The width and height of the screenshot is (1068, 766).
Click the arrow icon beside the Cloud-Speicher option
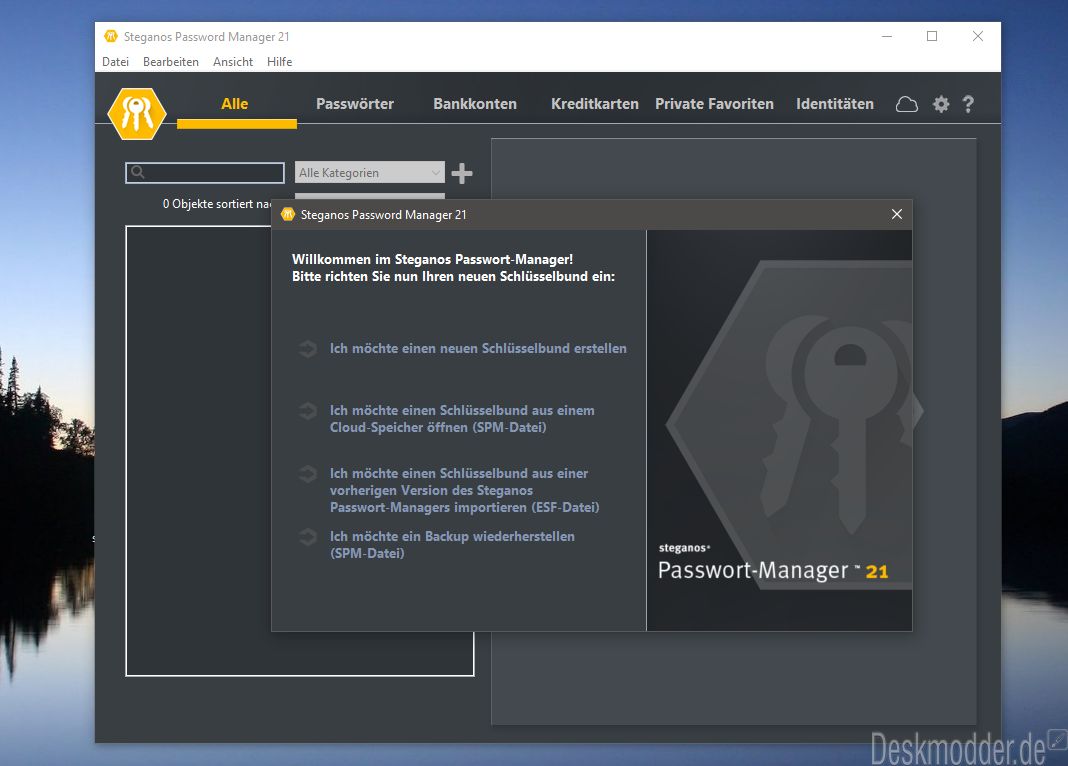(308, 411)
